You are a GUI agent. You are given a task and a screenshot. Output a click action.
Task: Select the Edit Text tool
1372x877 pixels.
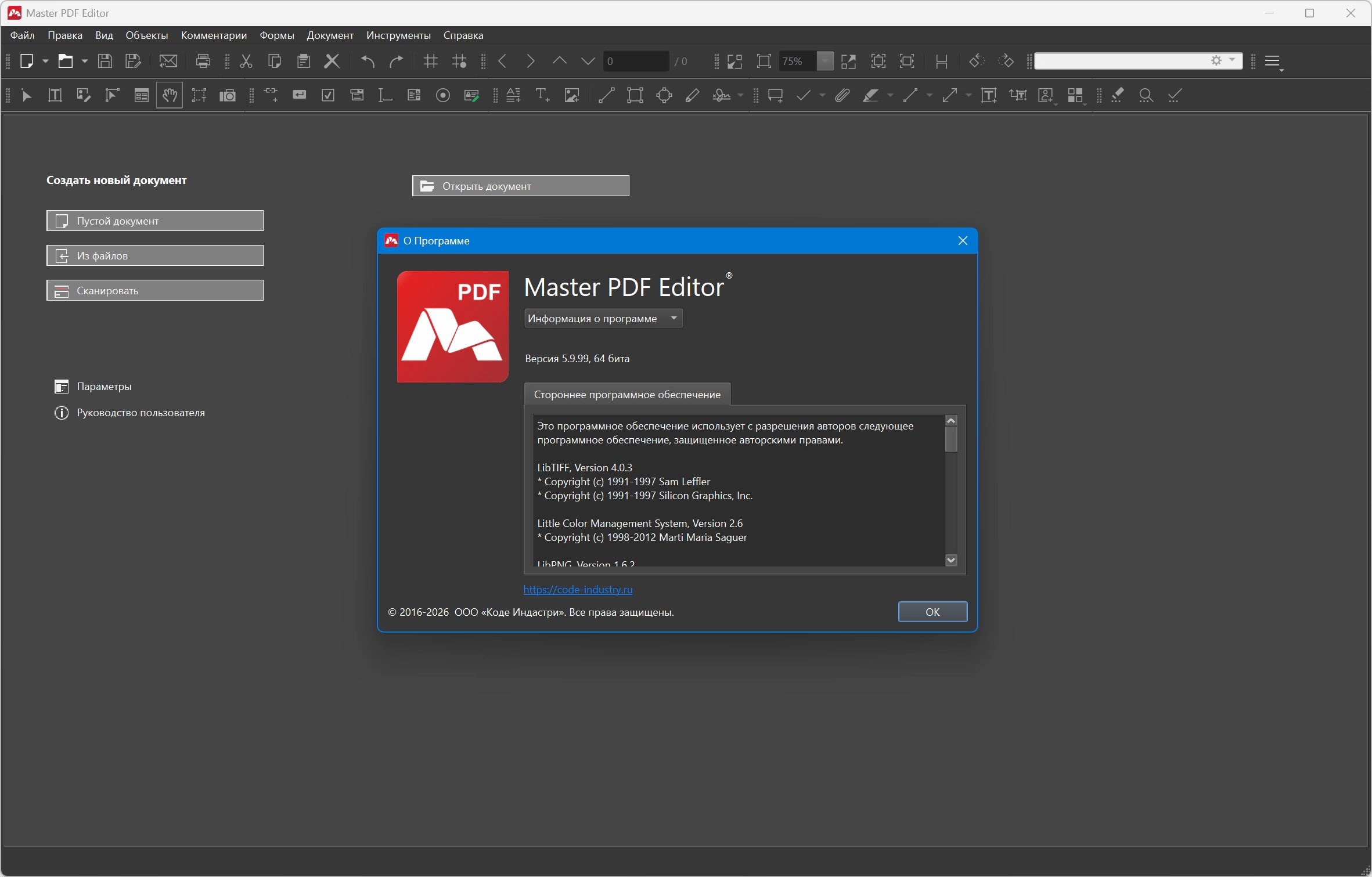point(55,95)
